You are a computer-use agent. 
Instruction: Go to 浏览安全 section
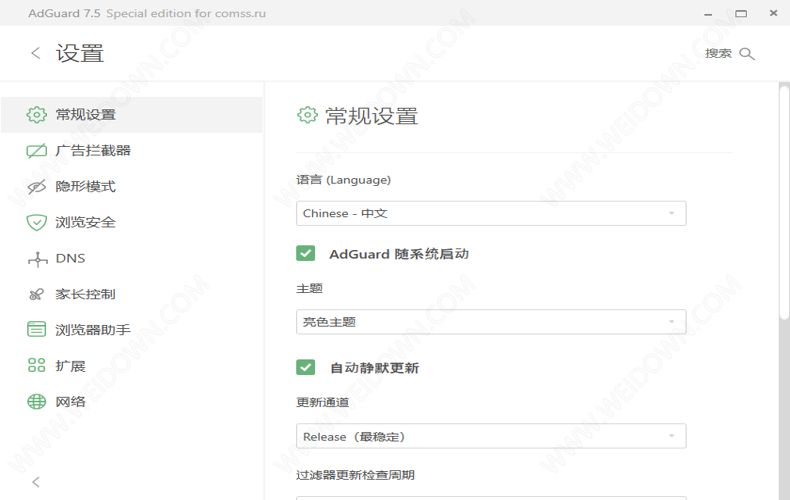click(x=131, y=222)
